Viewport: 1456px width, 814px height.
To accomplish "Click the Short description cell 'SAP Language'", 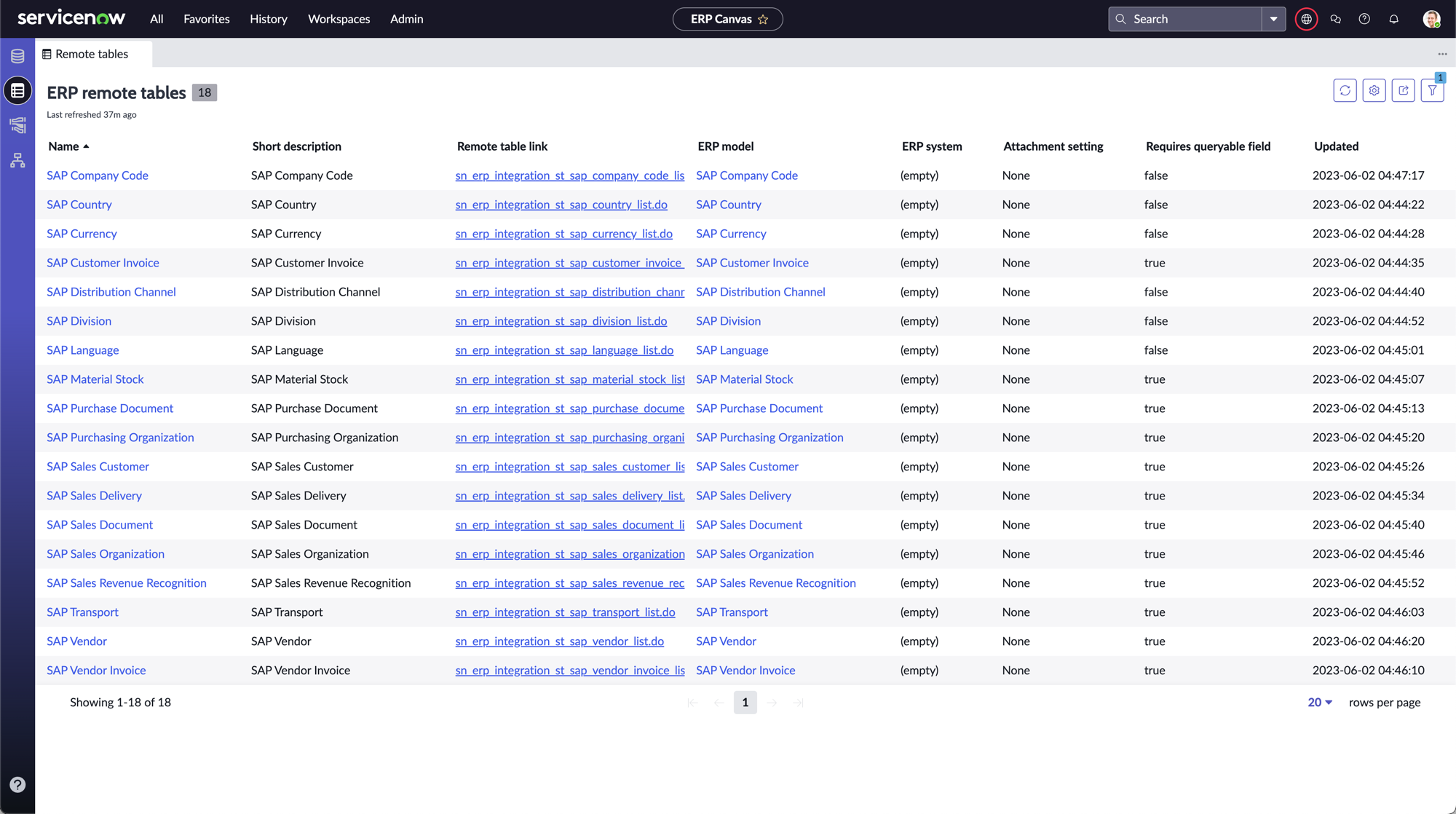I will tap(287, 350).
